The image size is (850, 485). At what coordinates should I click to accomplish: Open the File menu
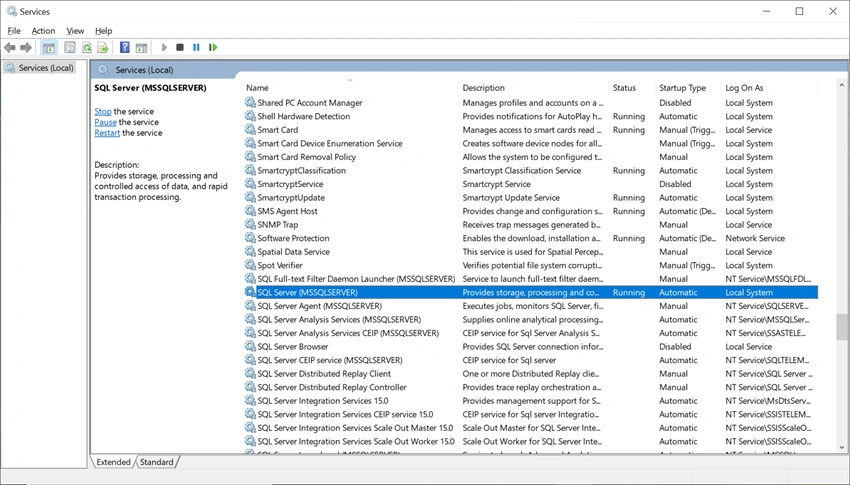14,31
